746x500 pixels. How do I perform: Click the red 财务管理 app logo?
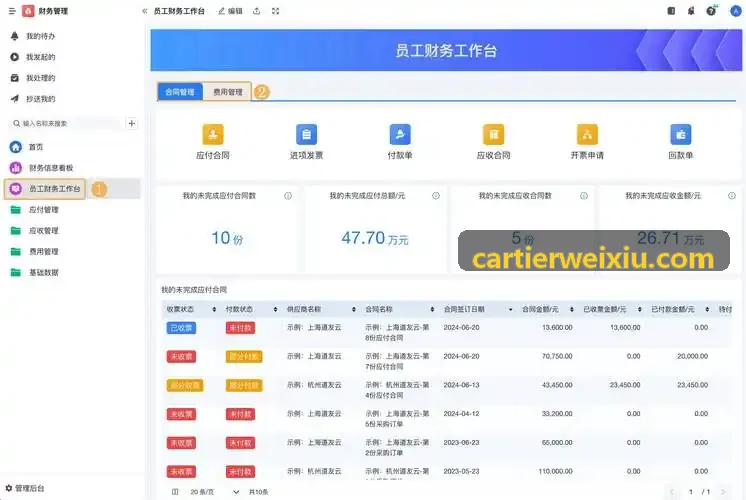[29, 11]
